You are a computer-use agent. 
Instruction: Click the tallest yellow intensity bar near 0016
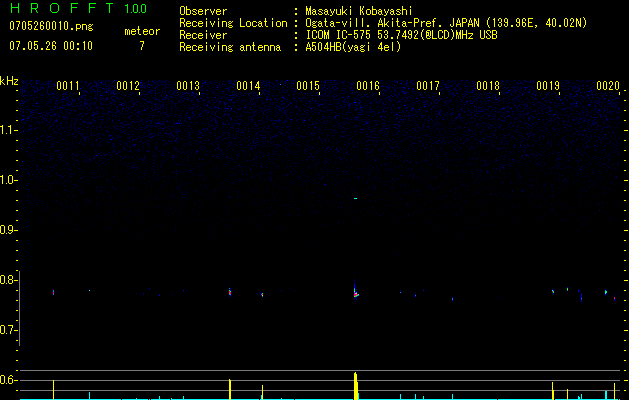tap(355, 386)
